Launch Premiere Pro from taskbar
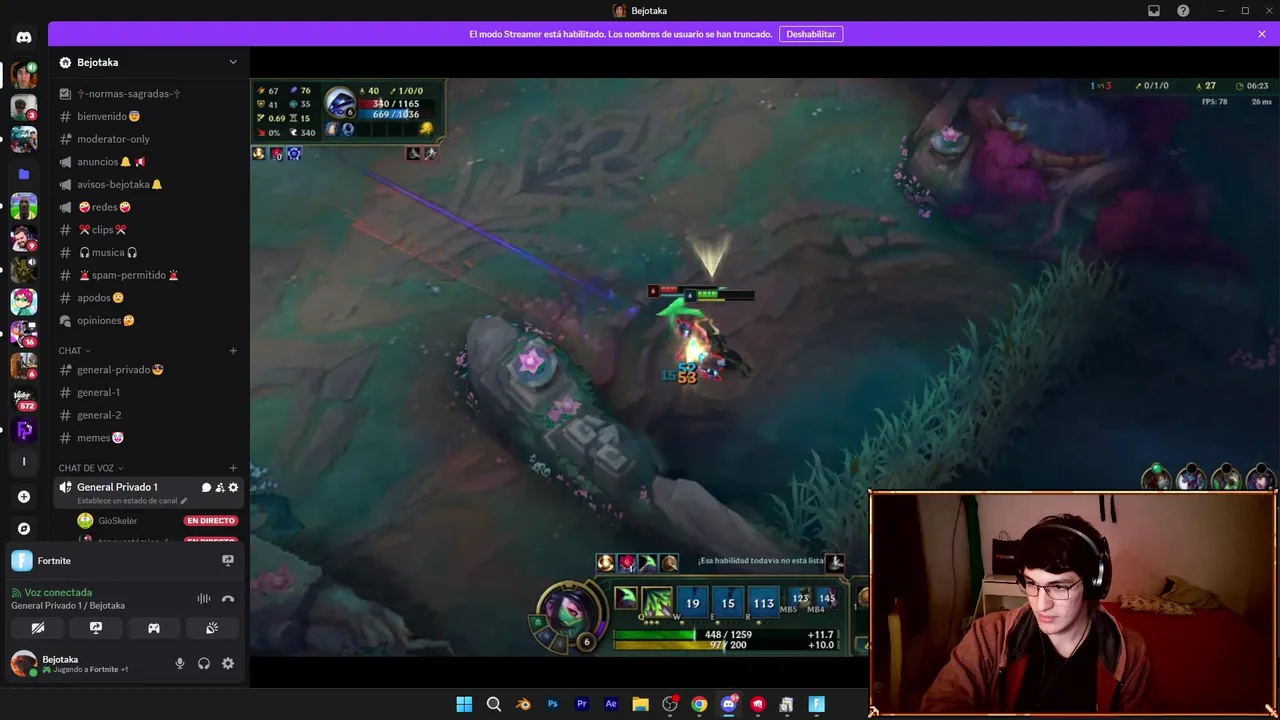Screen dimensions: 1280x720 [582, 704]
